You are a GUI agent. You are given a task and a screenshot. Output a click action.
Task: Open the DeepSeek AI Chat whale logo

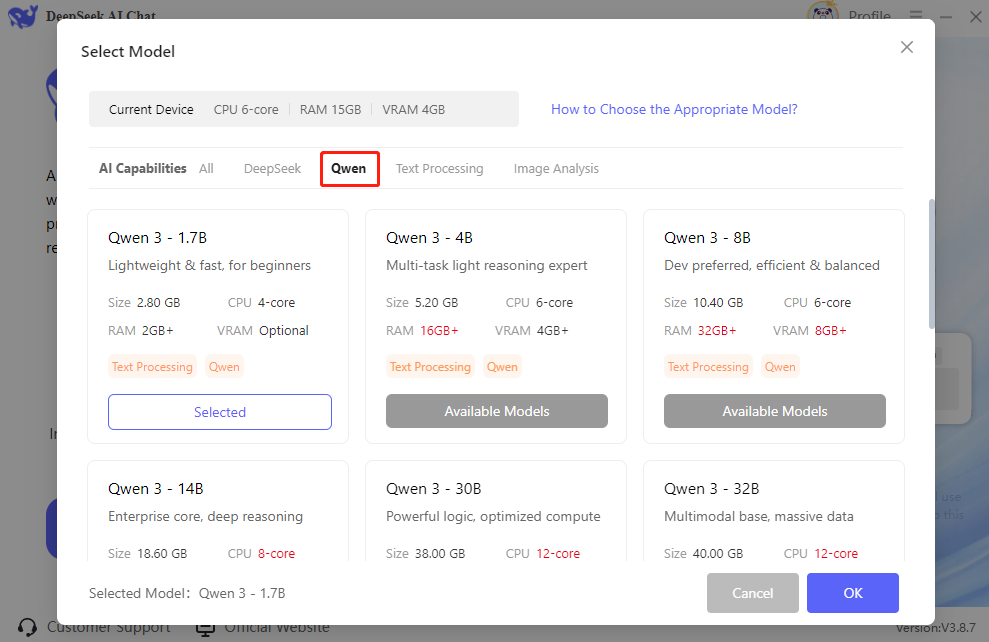click(x=23, y=15)
